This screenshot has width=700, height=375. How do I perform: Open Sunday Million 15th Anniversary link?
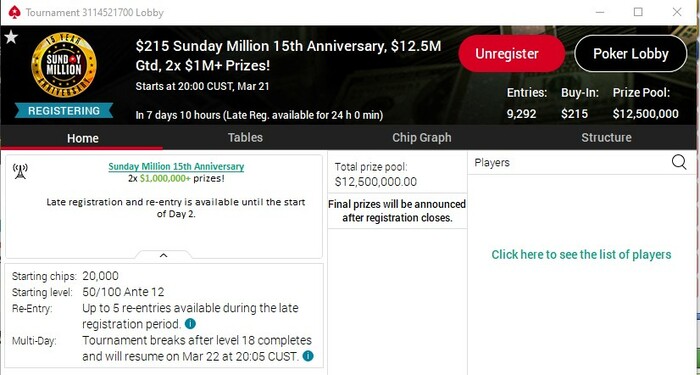point(176,167)
